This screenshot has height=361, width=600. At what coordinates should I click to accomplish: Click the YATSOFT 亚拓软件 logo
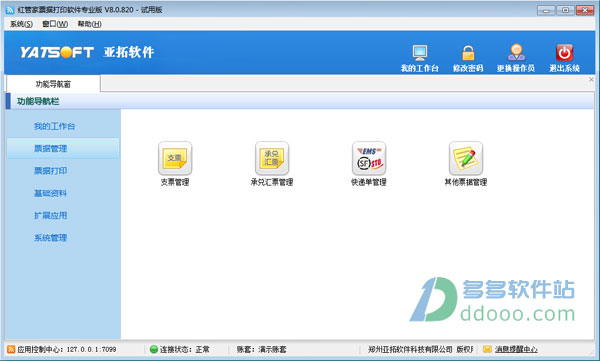[x=87, y=52]
